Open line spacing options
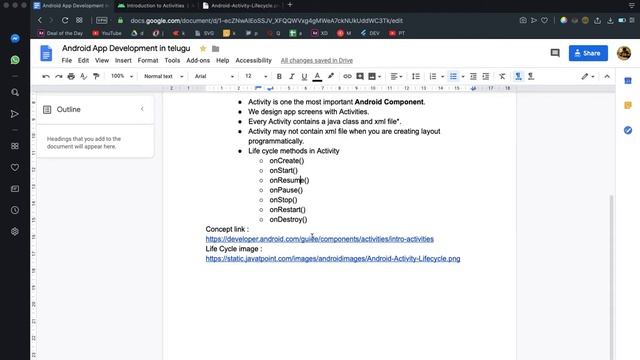Screen dimensions: 640x360 pos(416,76)
